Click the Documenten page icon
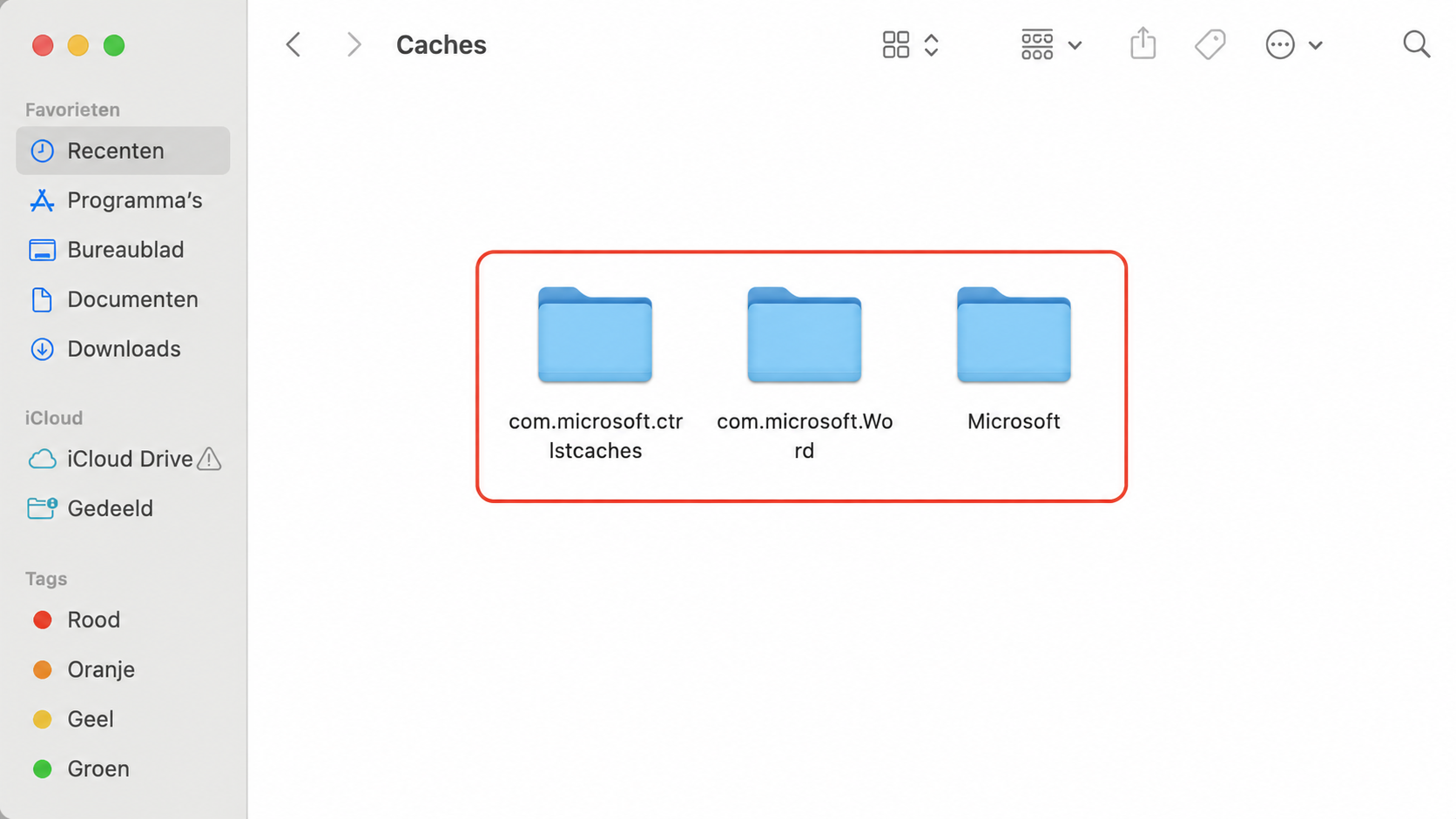1456x819 pixels. 42,299
